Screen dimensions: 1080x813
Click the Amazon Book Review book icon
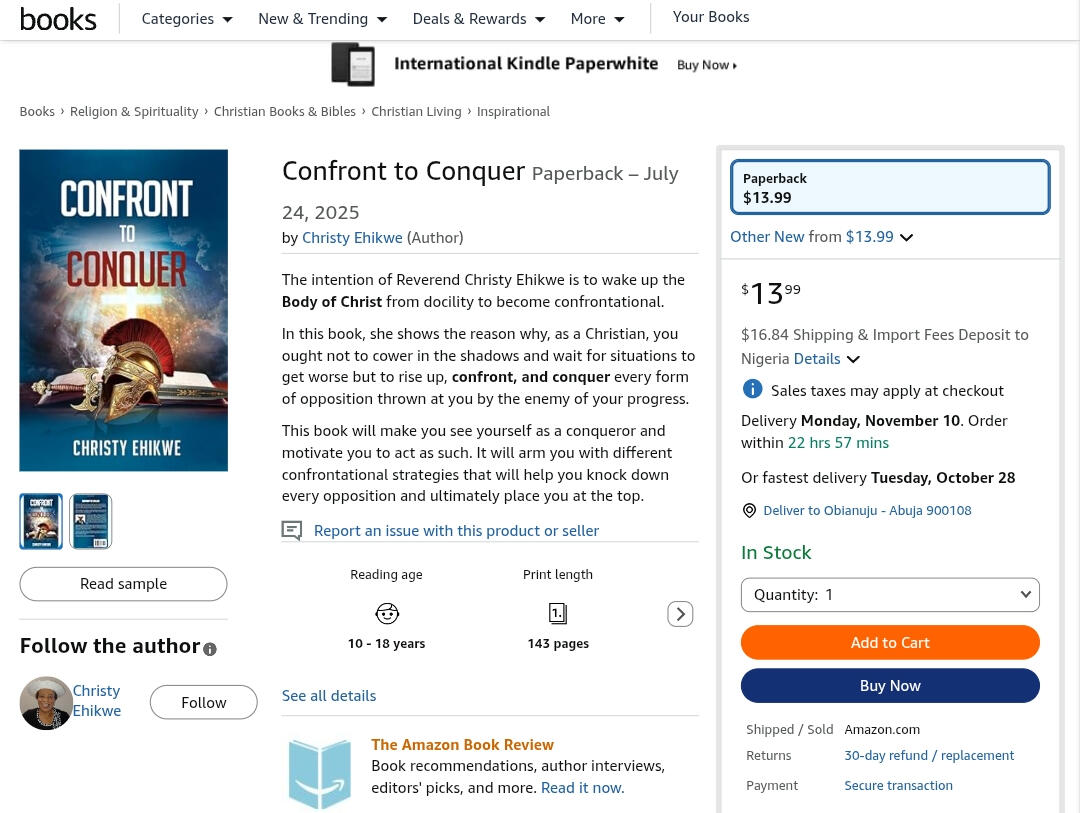pyautogui.click(x=320, y=772)
